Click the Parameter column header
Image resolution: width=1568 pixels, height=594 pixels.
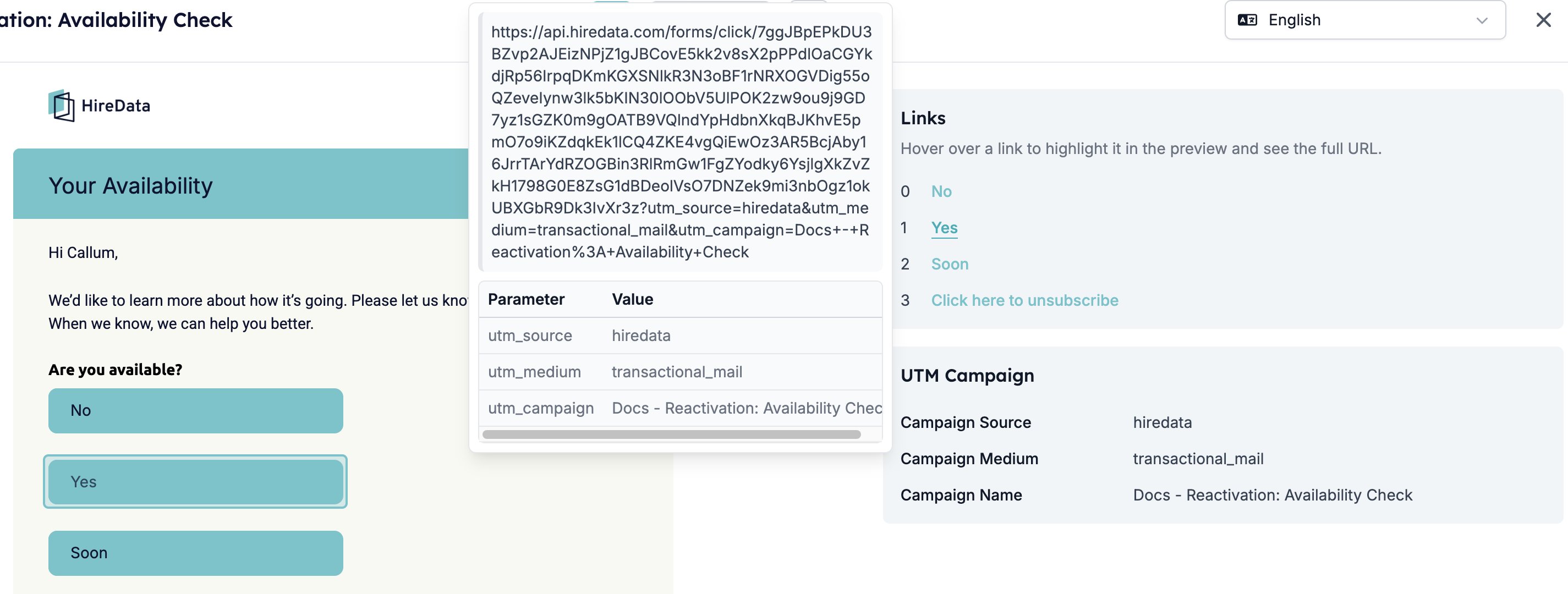tap(526, 299)
